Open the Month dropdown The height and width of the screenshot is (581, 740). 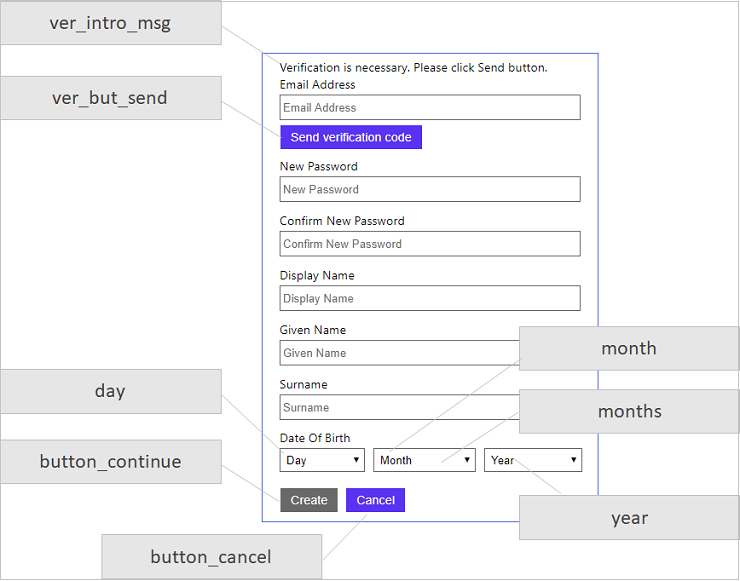[424, 460]
